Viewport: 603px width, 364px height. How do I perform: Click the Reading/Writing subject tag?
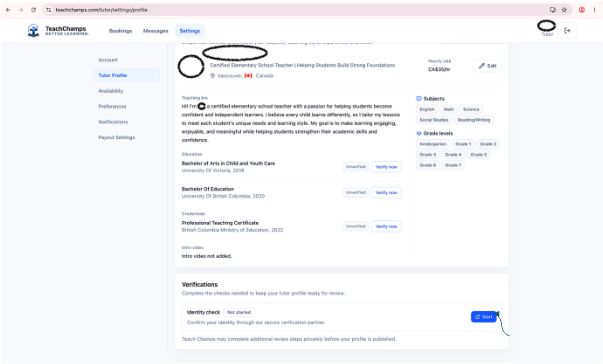click(474, 120)
